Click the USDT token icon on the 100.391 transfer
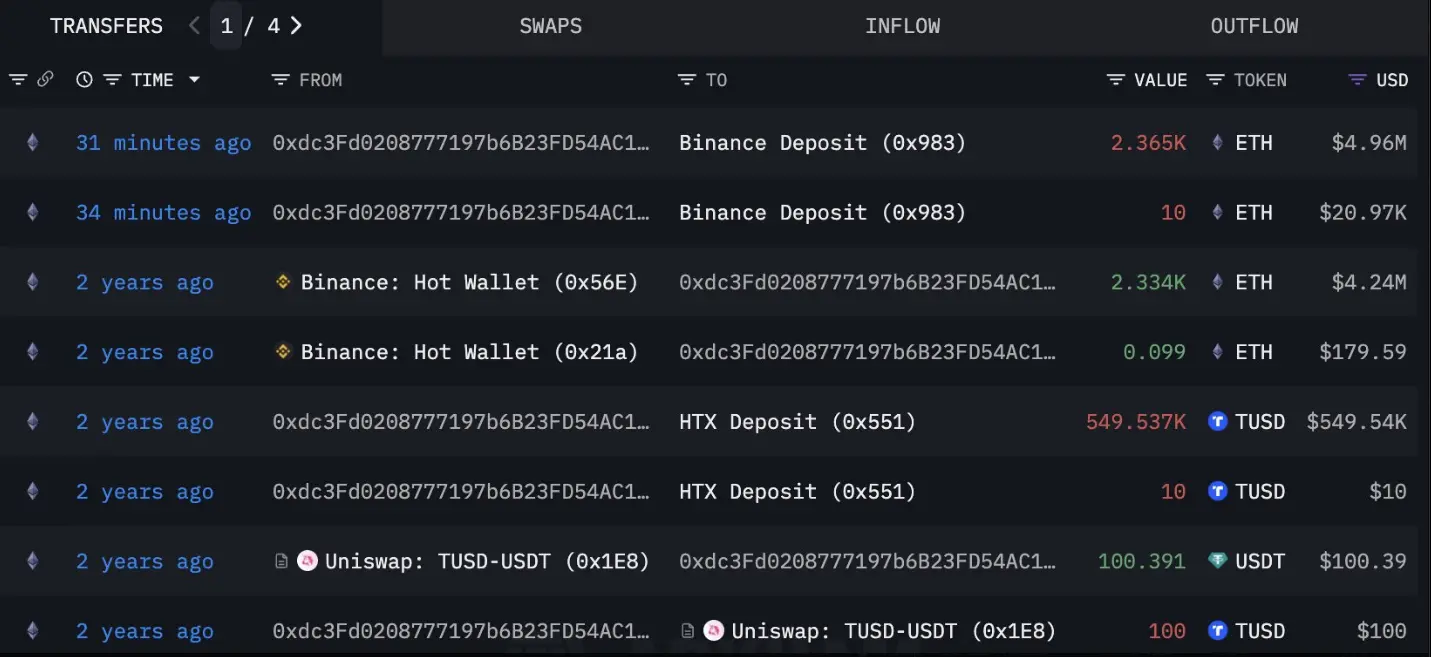The image size is (1431, 657). [x=1218, y=561]
